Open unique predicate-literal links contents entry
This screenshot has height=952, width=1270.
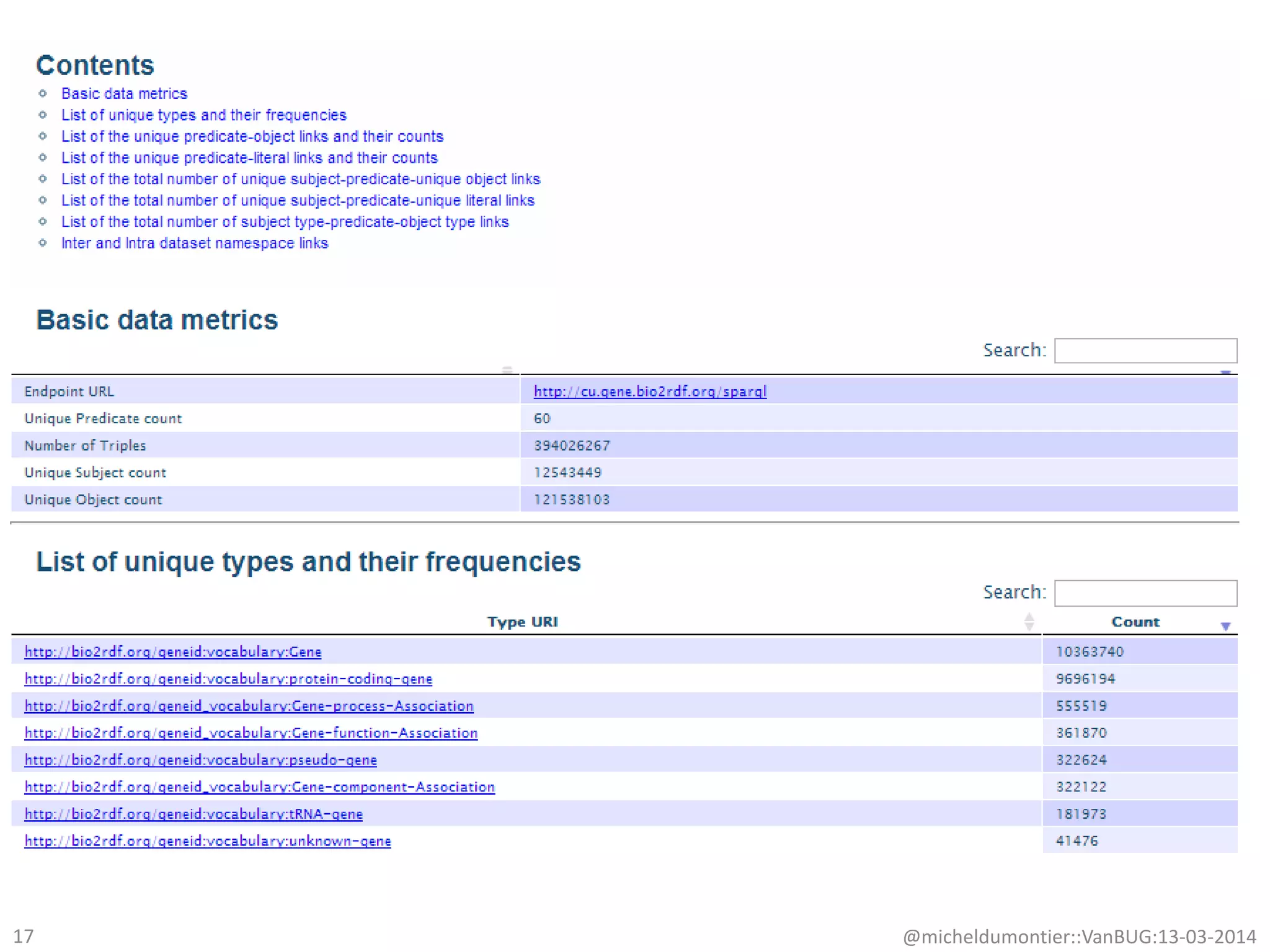pos(249,158)
